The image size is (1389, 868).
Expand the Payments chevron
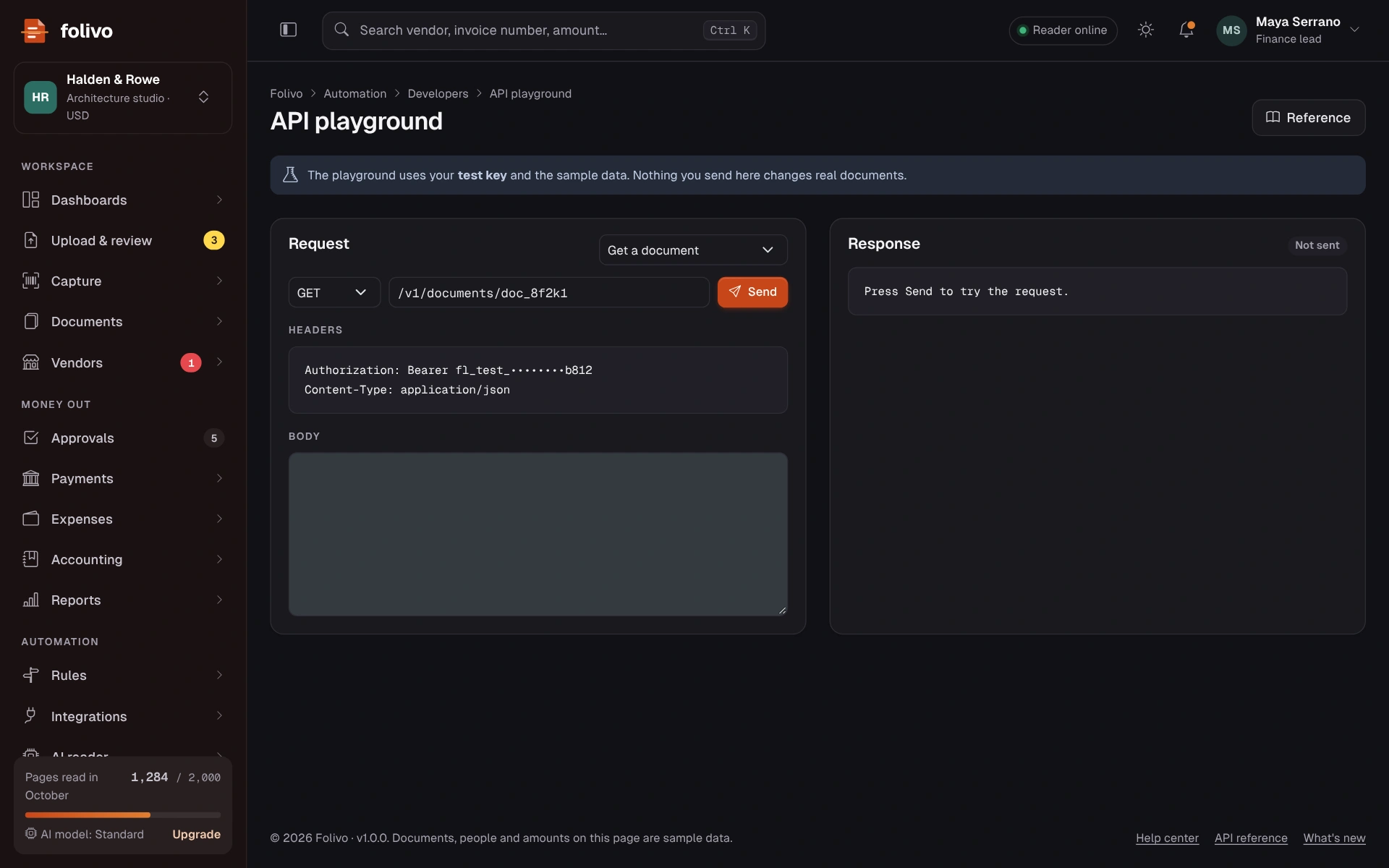click(219, 478)
